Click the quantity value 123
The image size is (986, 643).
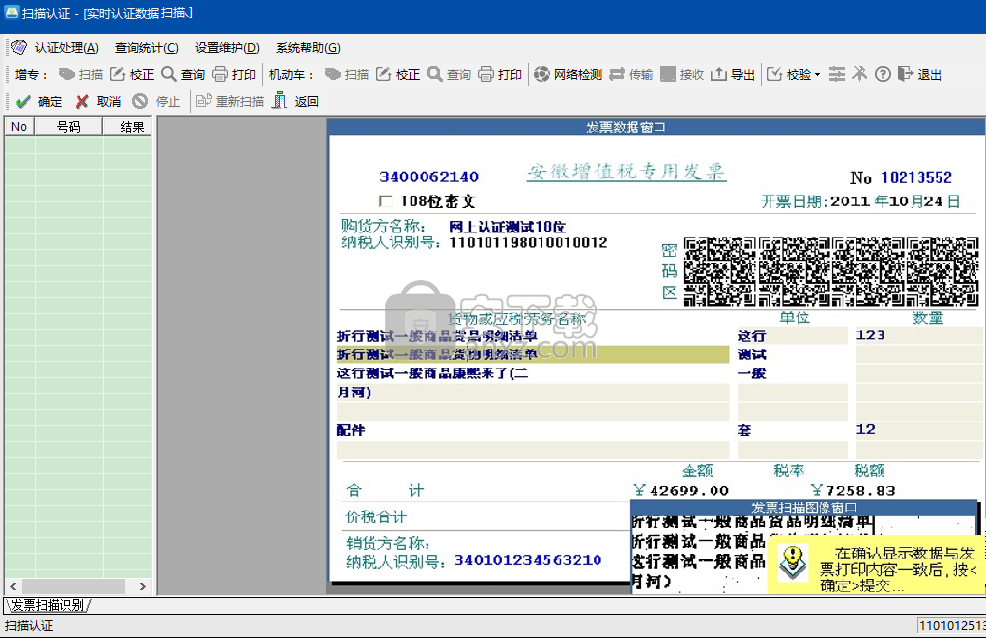click(870, 335)
